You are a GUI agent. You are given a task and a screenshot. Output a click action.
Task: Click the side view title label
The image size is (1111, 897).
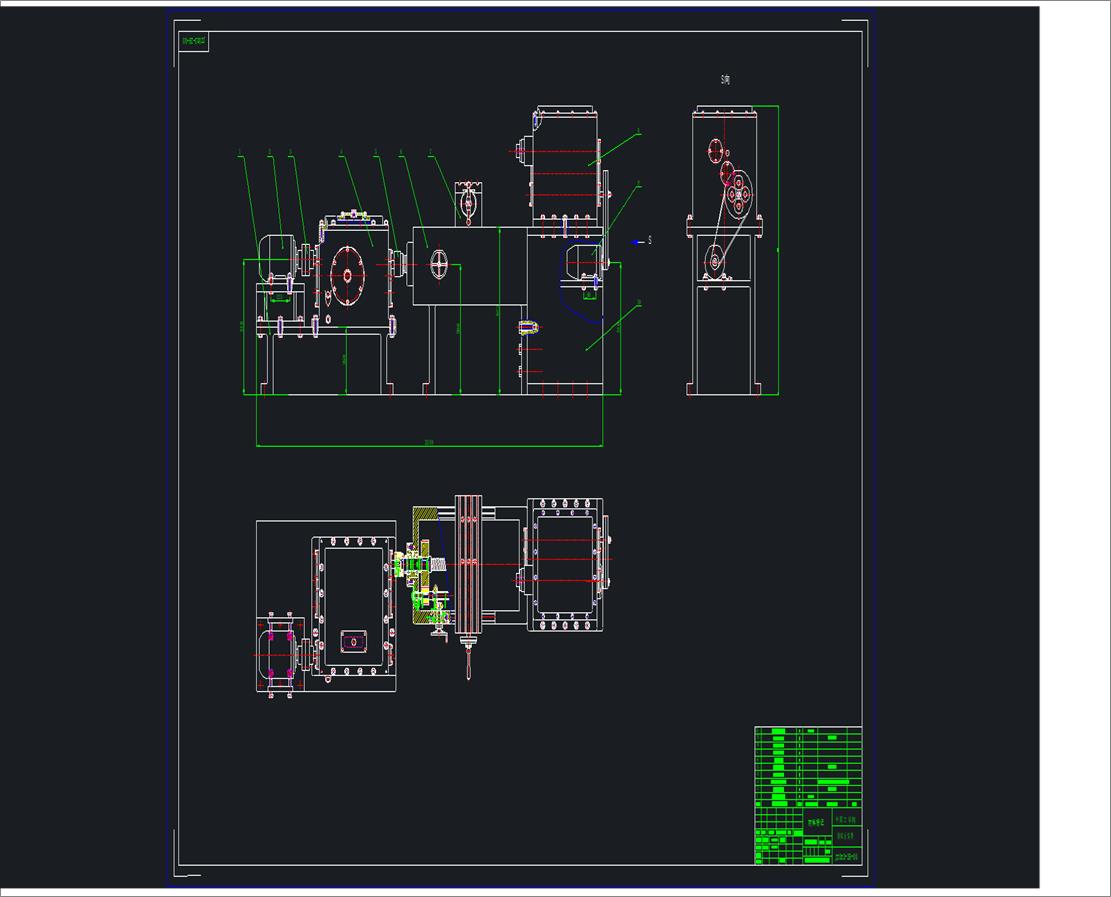click(x=725, y=81)
